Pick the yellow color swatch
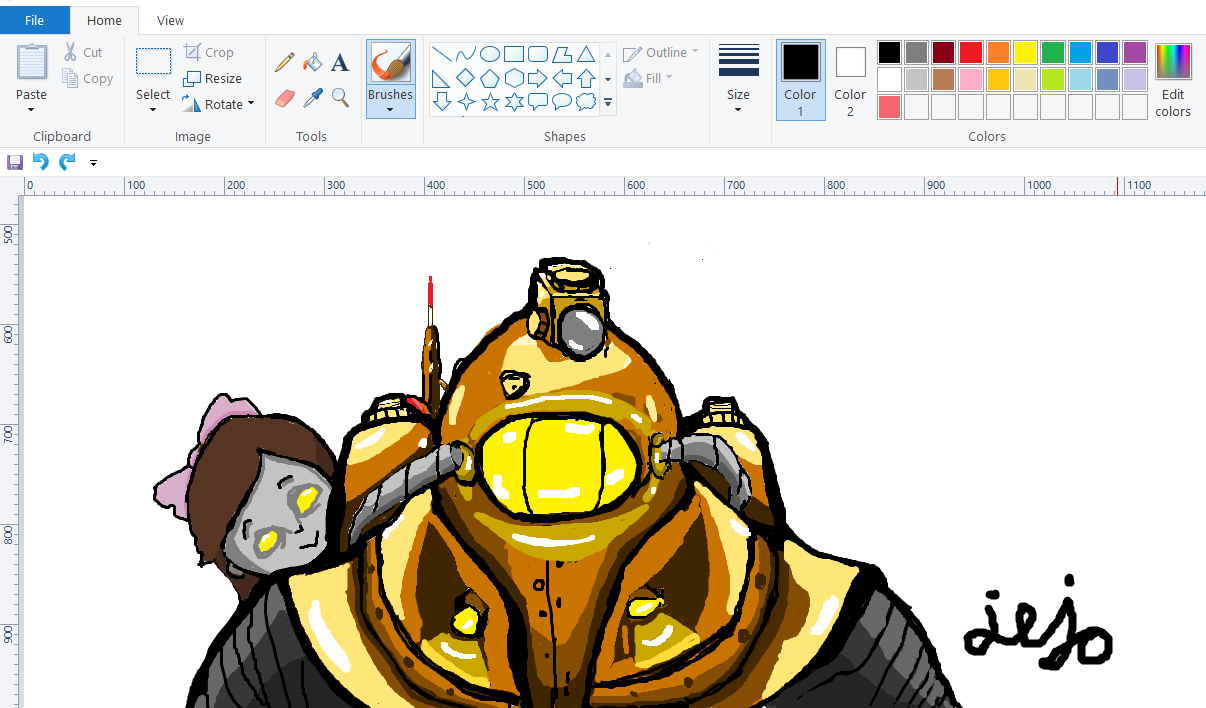1206x708 pixels. coord(1026,52)
